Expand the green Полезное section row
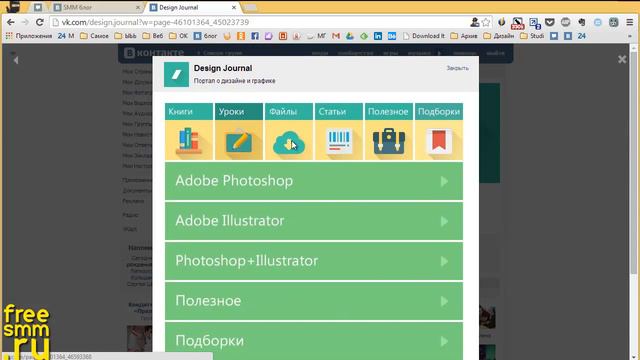The height and width of the screenshot is (360, 640). coord(314,301)
